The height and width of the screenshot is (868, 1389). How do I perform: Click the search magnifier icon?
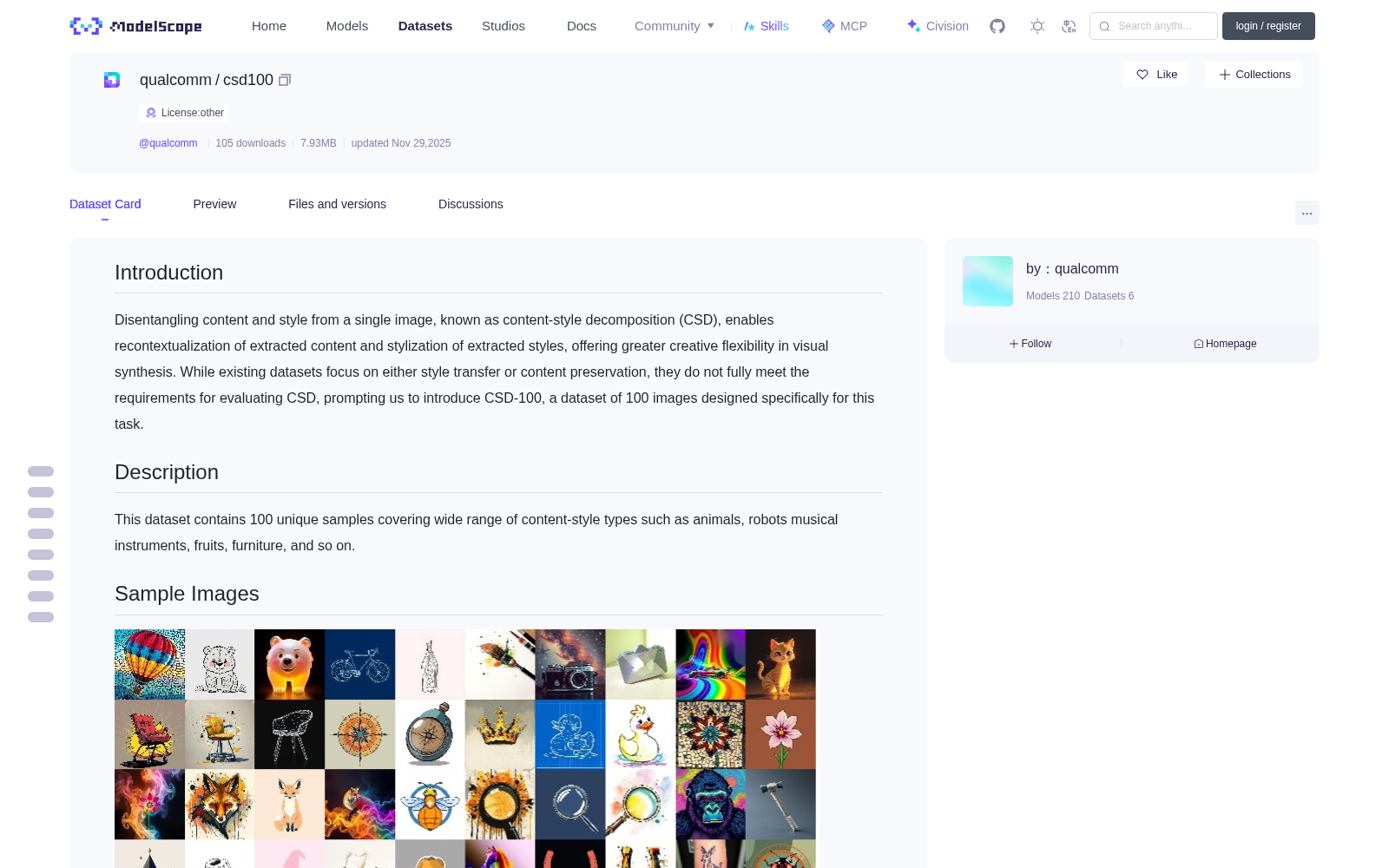coord(1104,26)
